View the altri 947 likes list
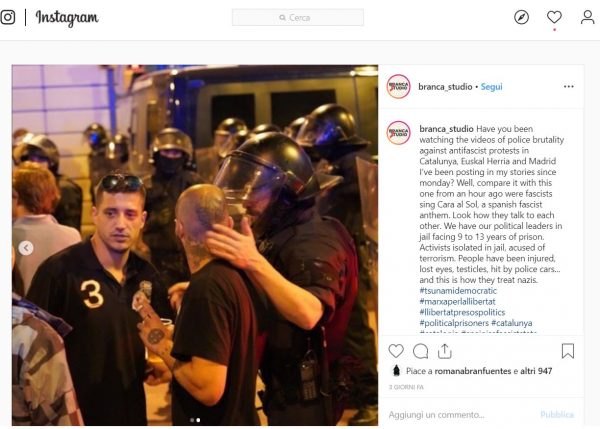Viewport: 600px width, 429px height. [x=536, y=371]
